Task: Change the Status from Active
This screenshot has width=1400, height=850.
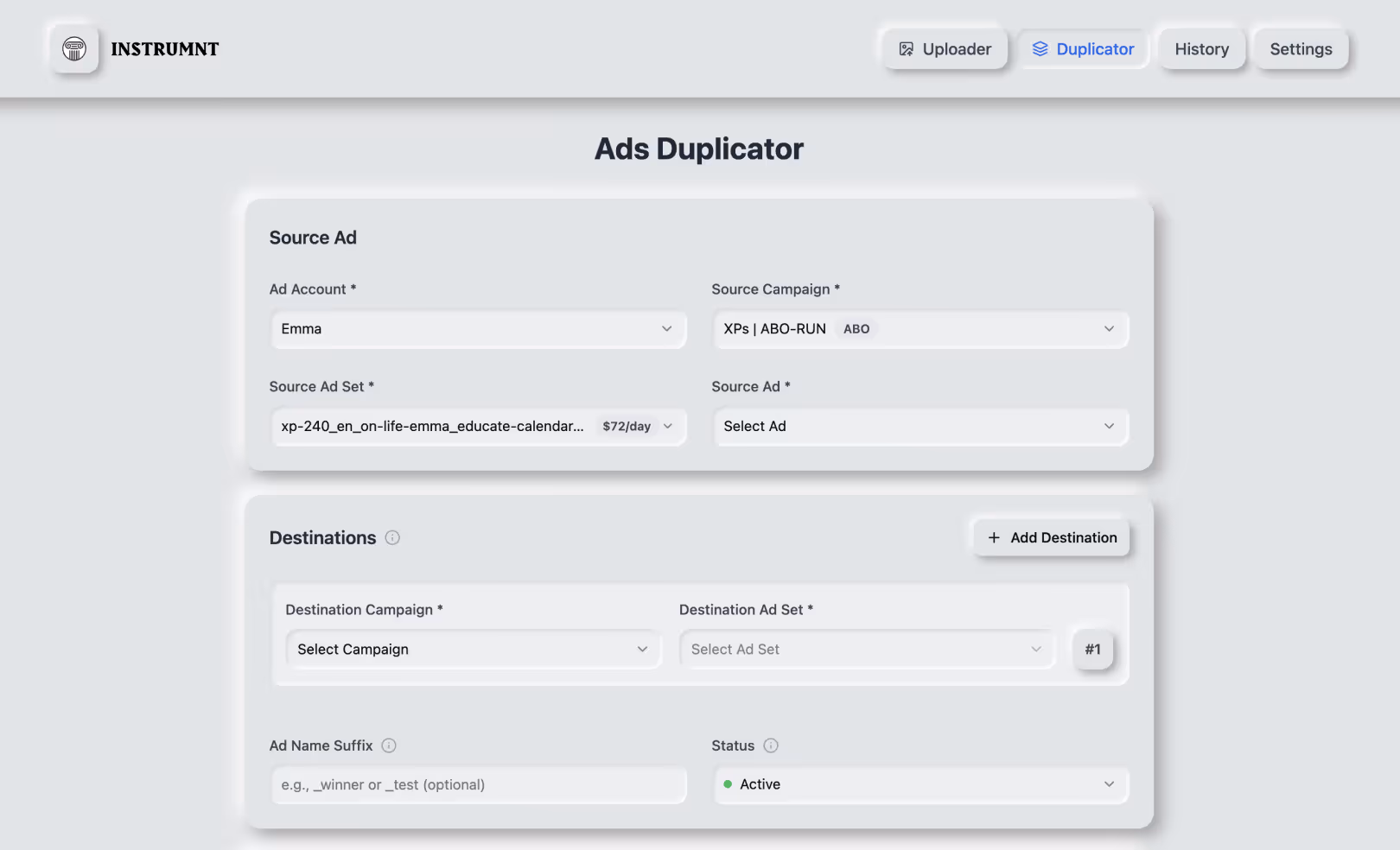Action: point(920,784)
